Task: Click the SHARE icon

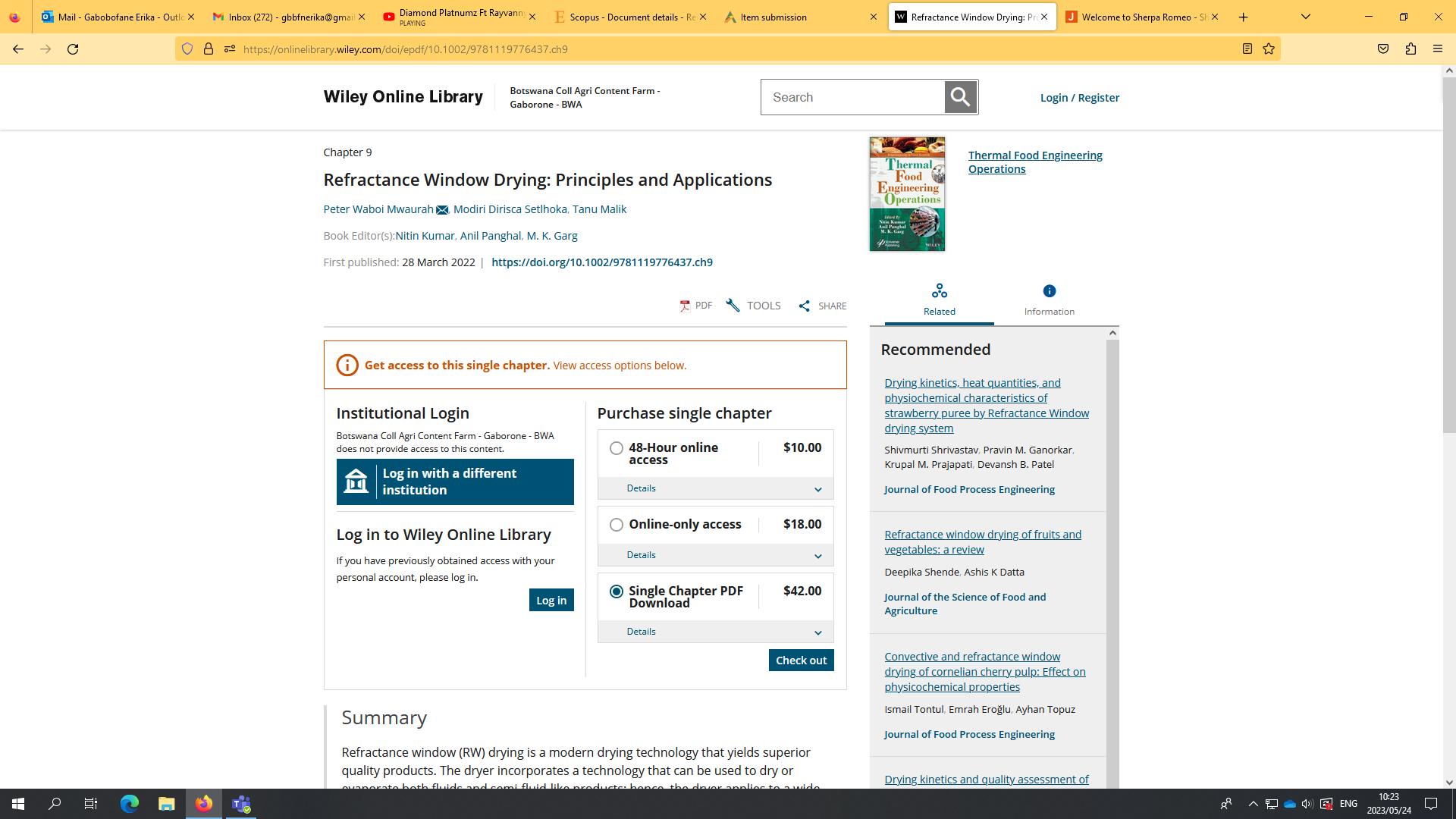Action: 823,306
